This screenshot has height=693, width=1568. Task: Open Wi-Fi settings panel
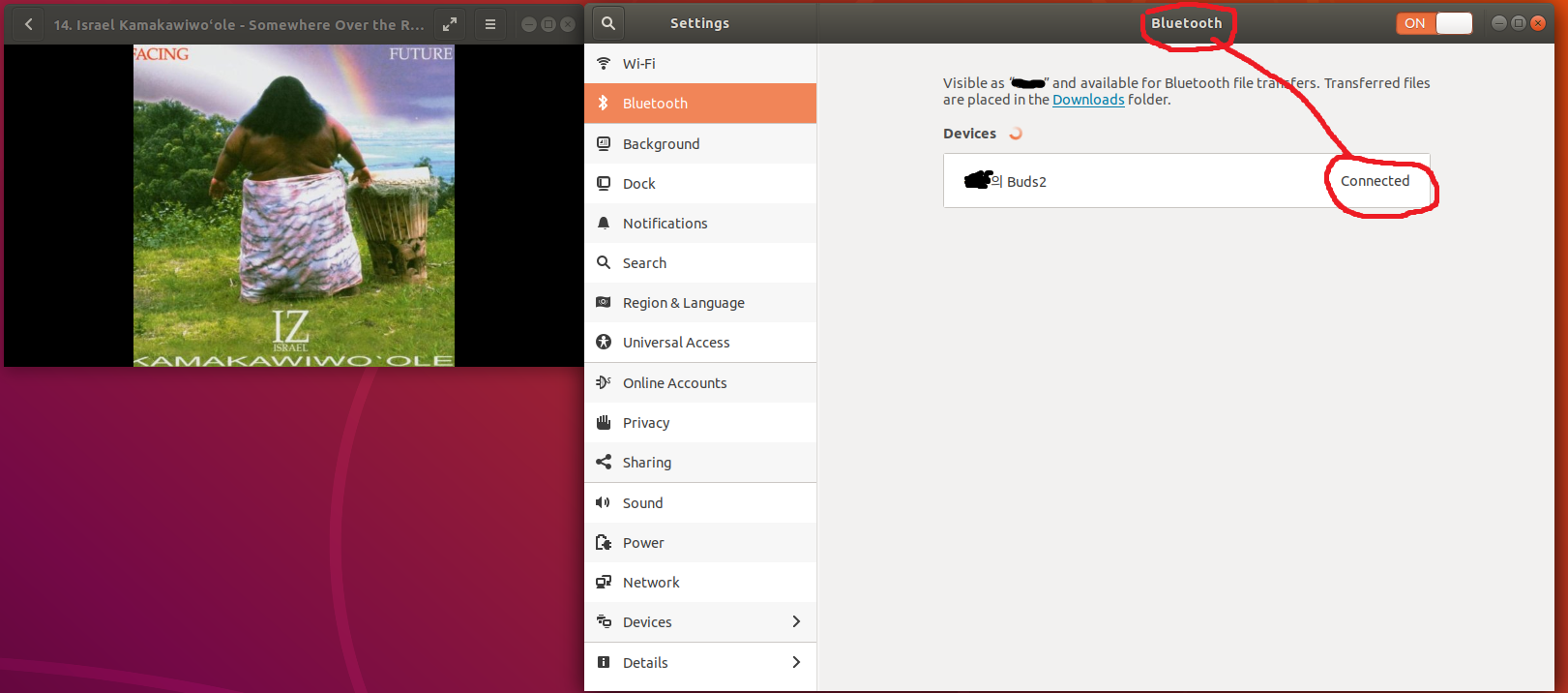(x=700, y=63)
